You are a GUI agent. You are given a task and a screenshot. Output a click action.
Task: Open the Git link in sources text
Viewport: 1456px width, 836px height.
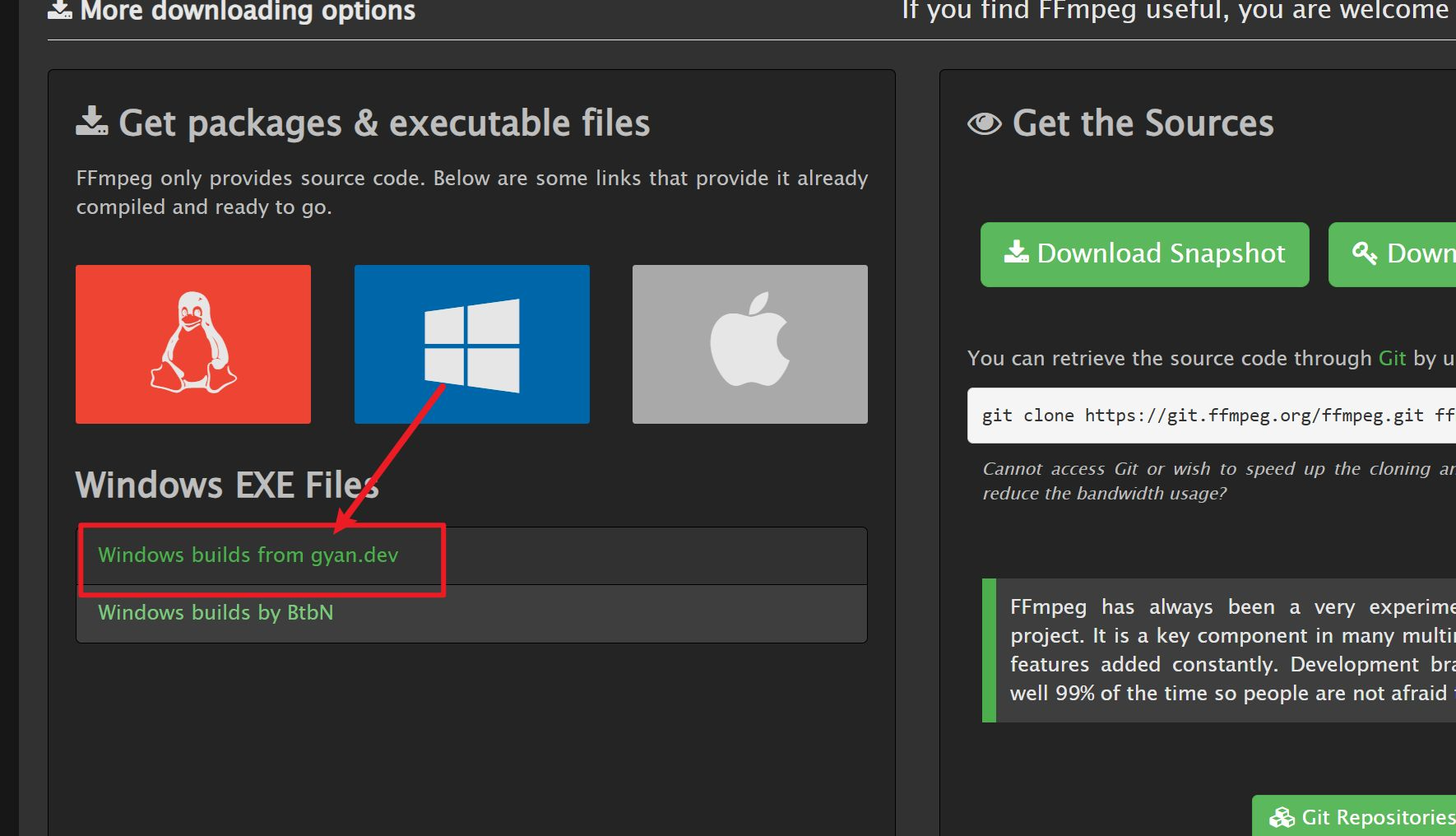(x=1392, y=358)
